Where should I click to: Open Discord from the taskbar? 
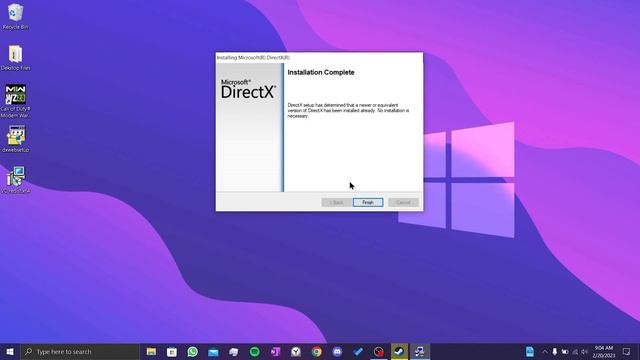[x=337, y=352]
